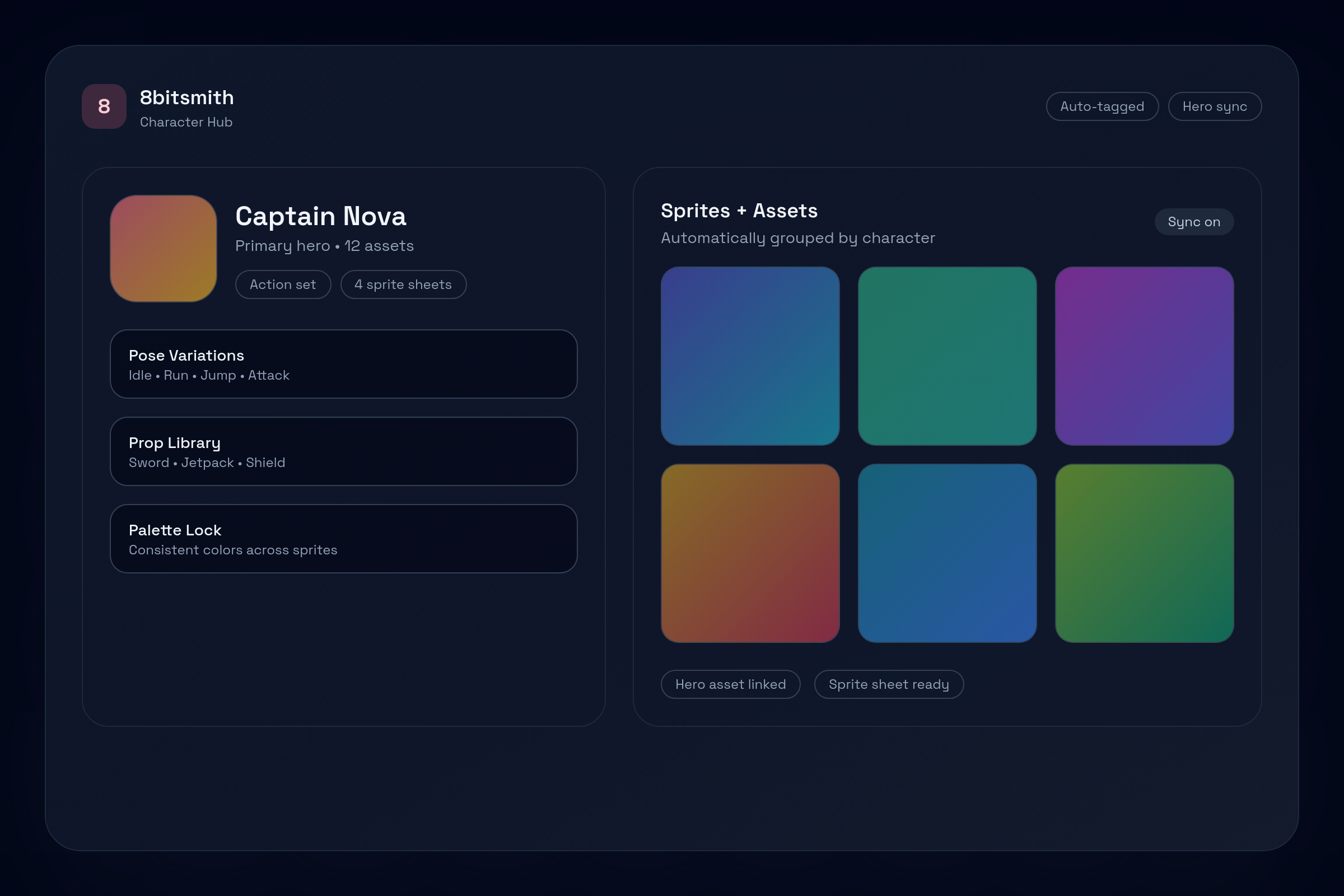Select the Action set color chip
Screen dimensions: 1344x896
coord(283,284)
